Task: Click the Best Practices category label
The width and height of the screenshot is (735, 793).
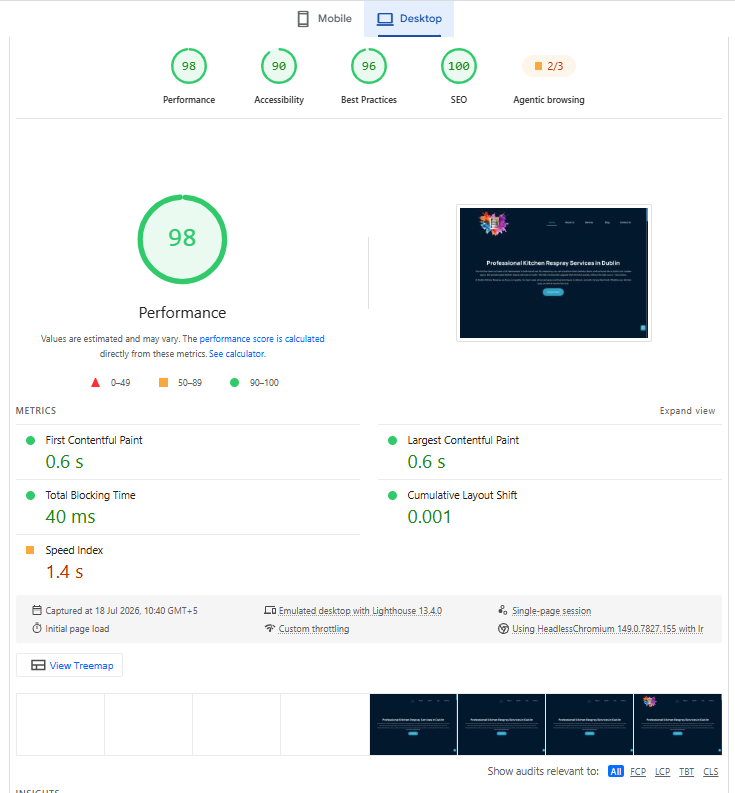Action: [x=369, y=100]
